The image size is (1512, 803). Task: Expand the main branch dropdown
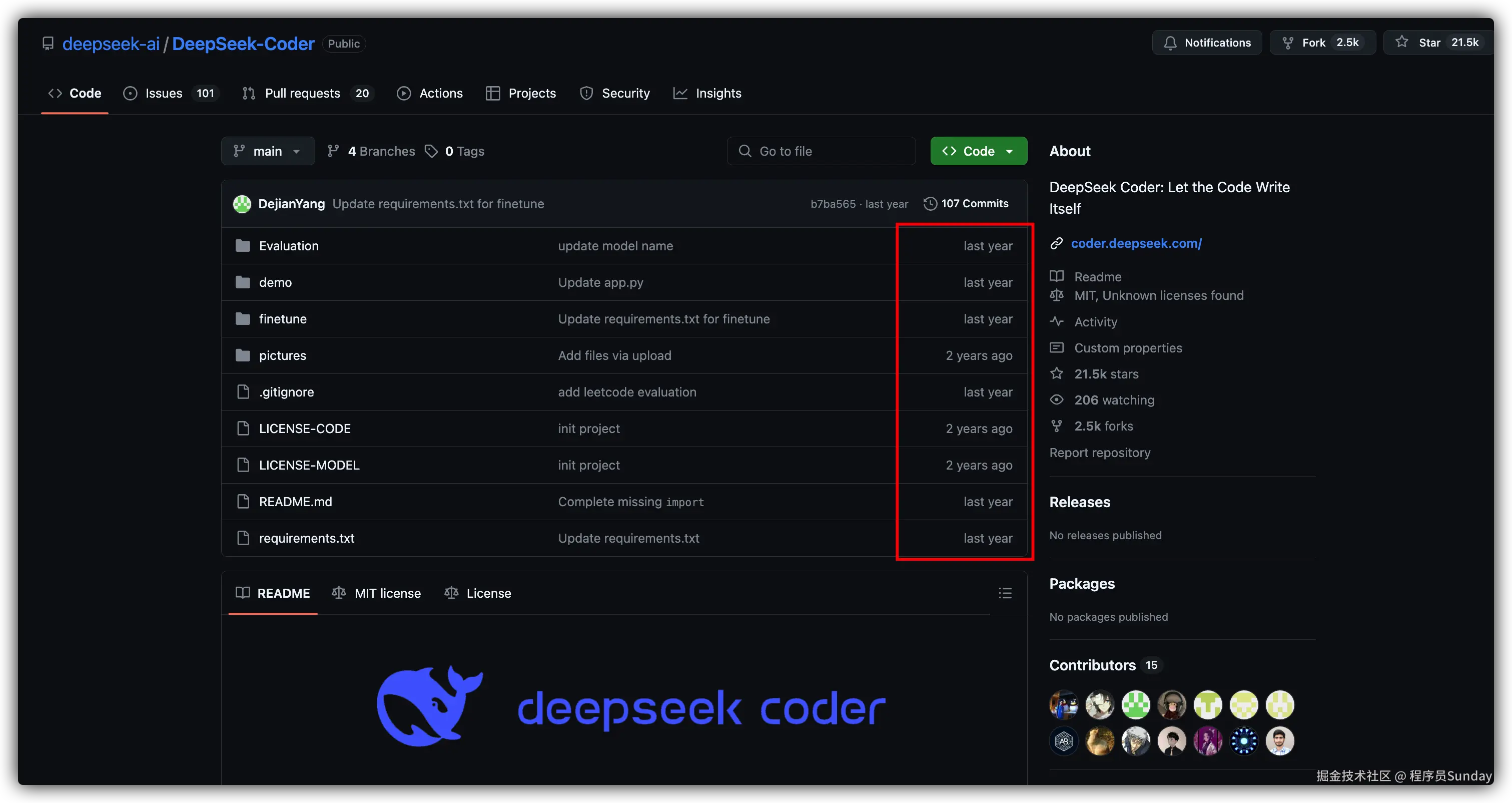click(268, 151)
